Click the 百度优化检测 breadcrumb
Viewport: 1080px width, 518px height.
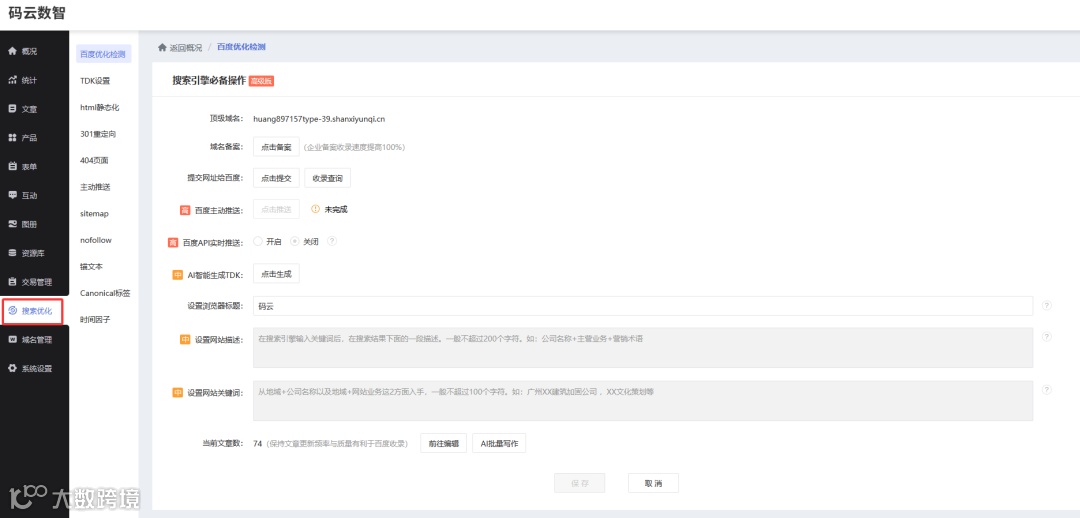tap(241, 47)
